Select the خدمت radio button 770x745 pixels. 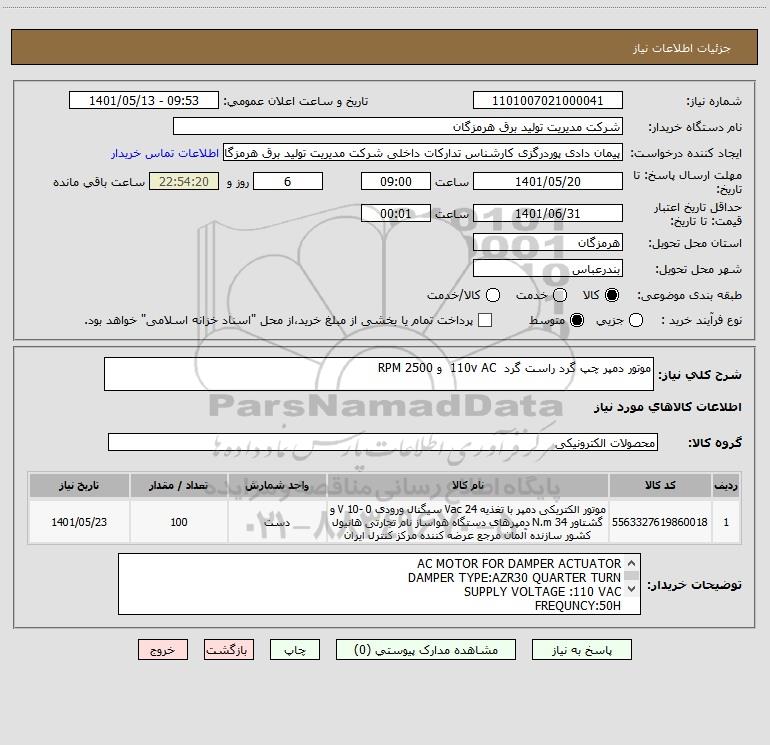tap(560, 295)
